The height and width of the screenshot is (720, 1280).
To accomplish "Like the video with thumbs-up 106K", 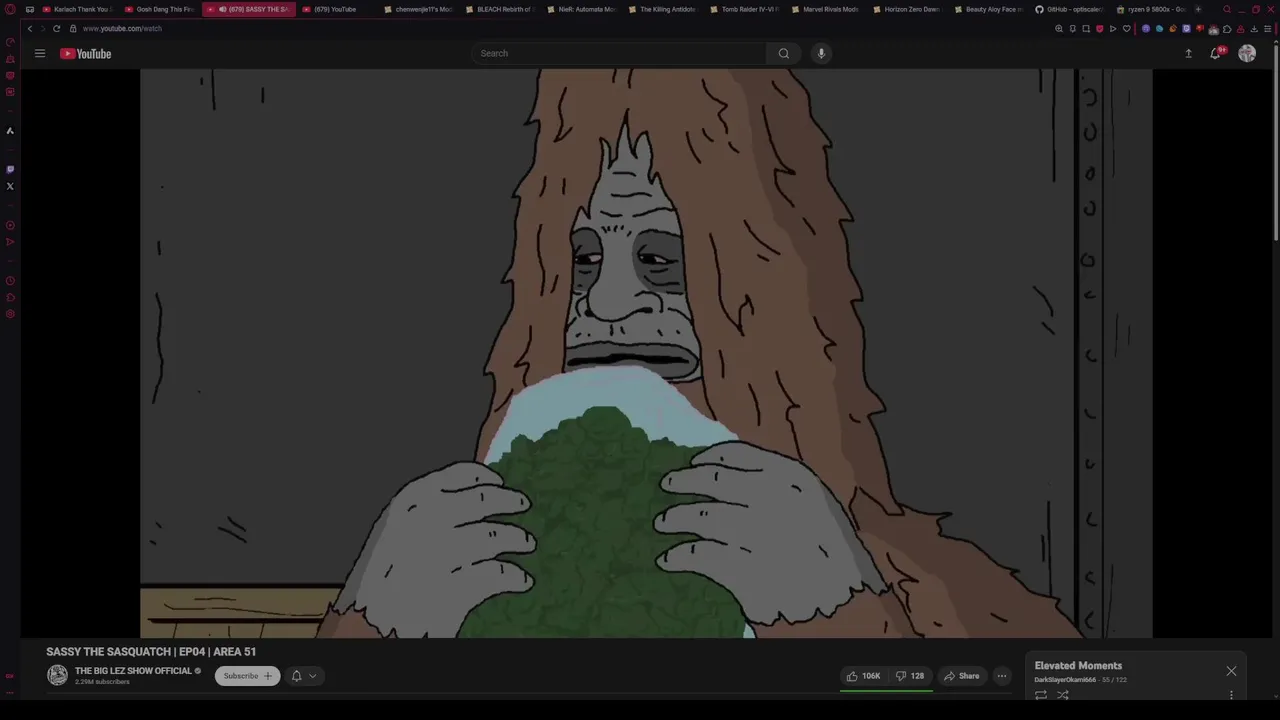I will pos(864,676).
